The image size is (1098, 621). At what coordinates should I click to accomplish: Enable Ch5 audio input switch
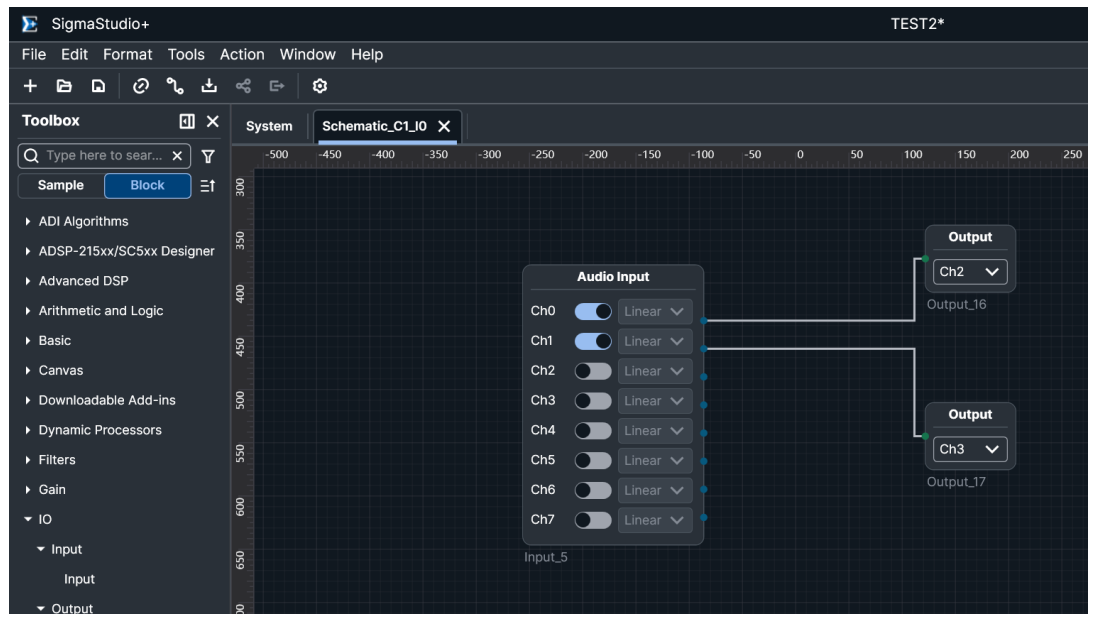[x=593, y=460]
